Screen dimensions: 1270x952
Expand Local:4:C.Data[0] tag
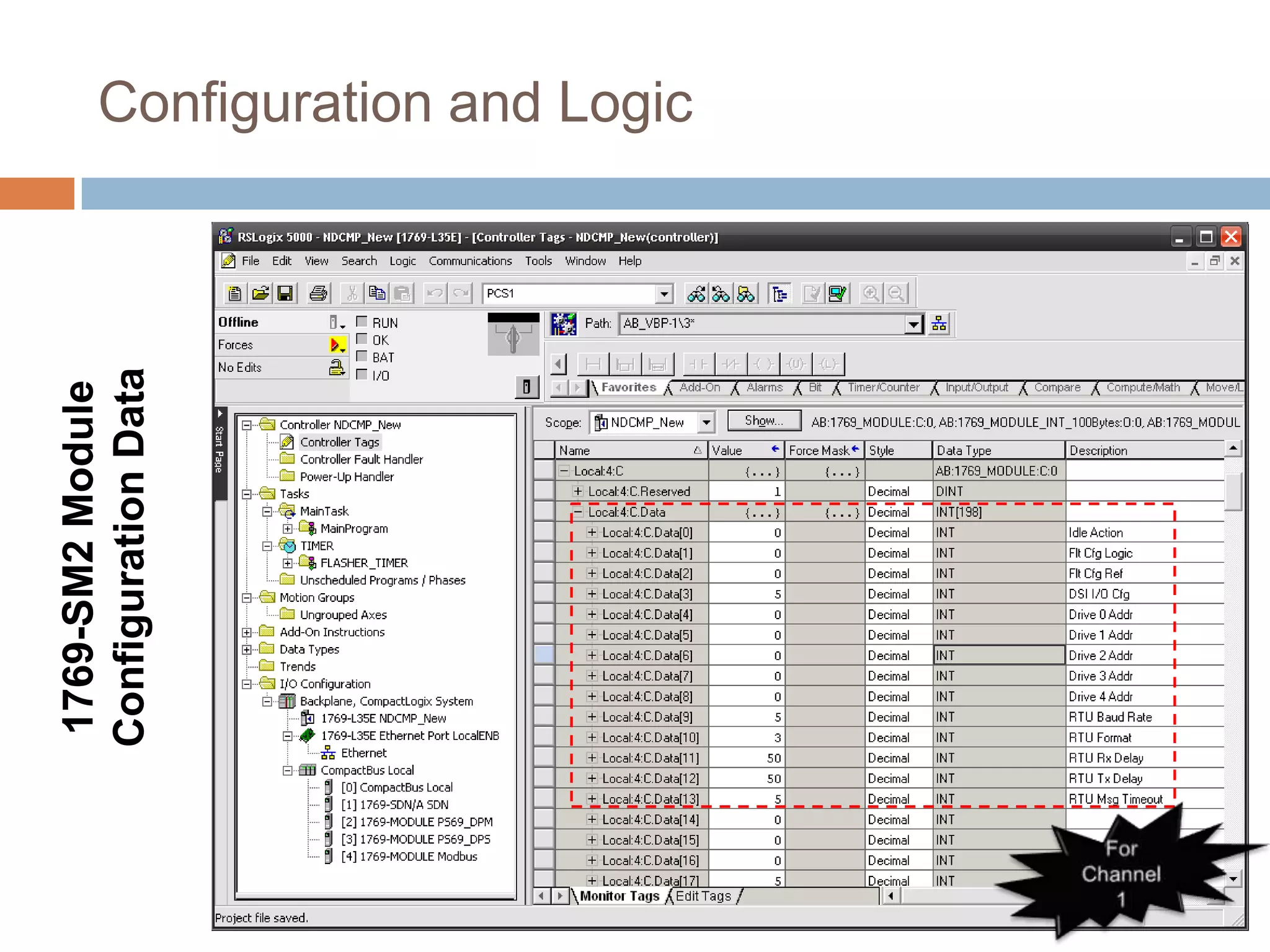click(x=592, y=532)
